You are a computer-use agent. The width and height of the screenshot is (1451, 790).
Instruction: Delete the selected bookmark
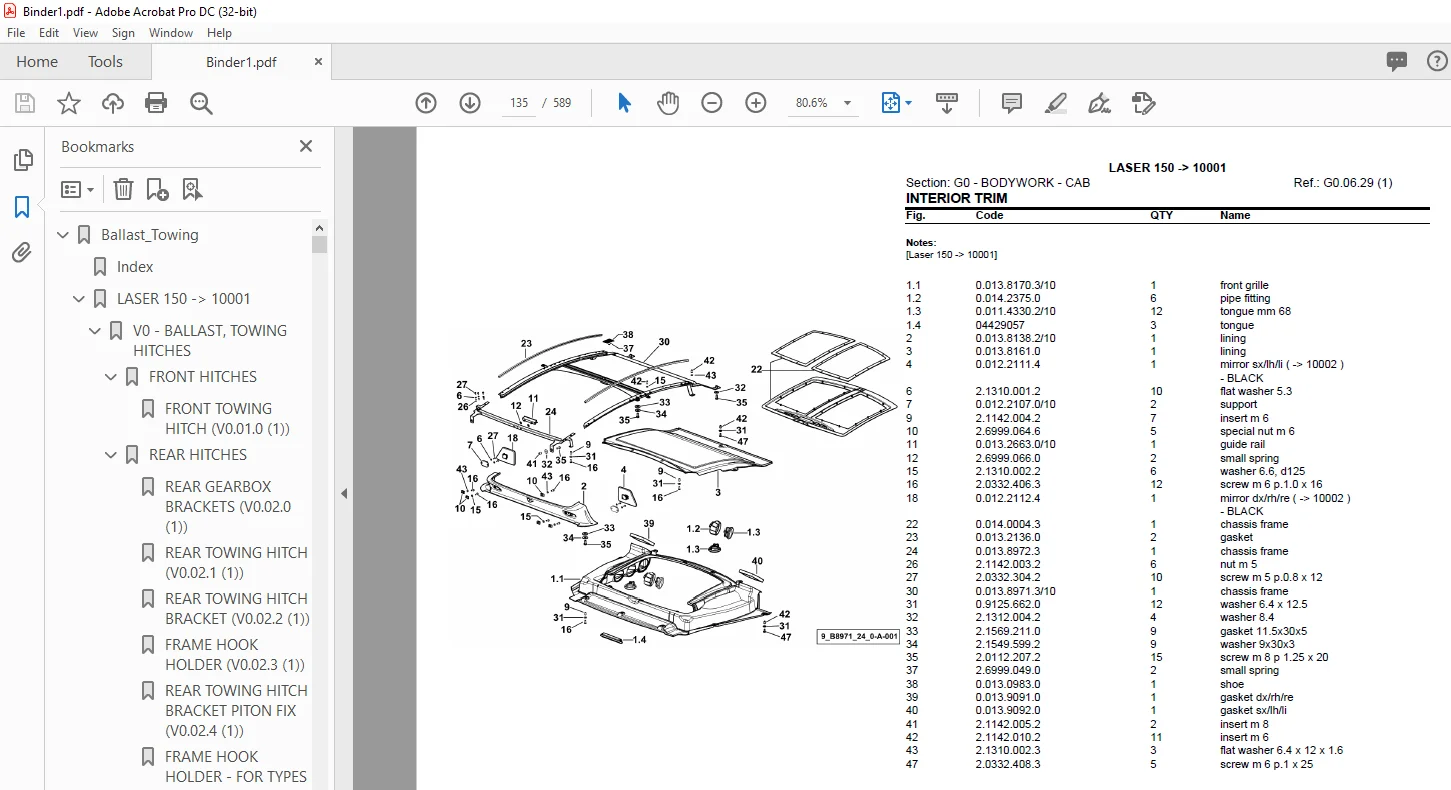(x=123, y=189)
